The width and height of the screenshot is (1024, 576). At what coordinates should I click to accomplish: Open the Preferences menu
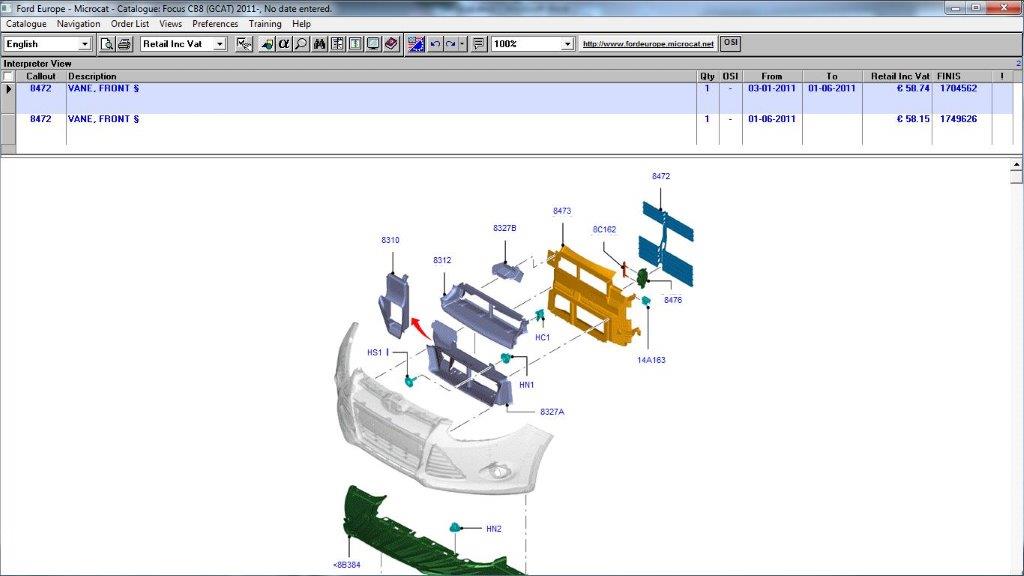coord(215,24)
